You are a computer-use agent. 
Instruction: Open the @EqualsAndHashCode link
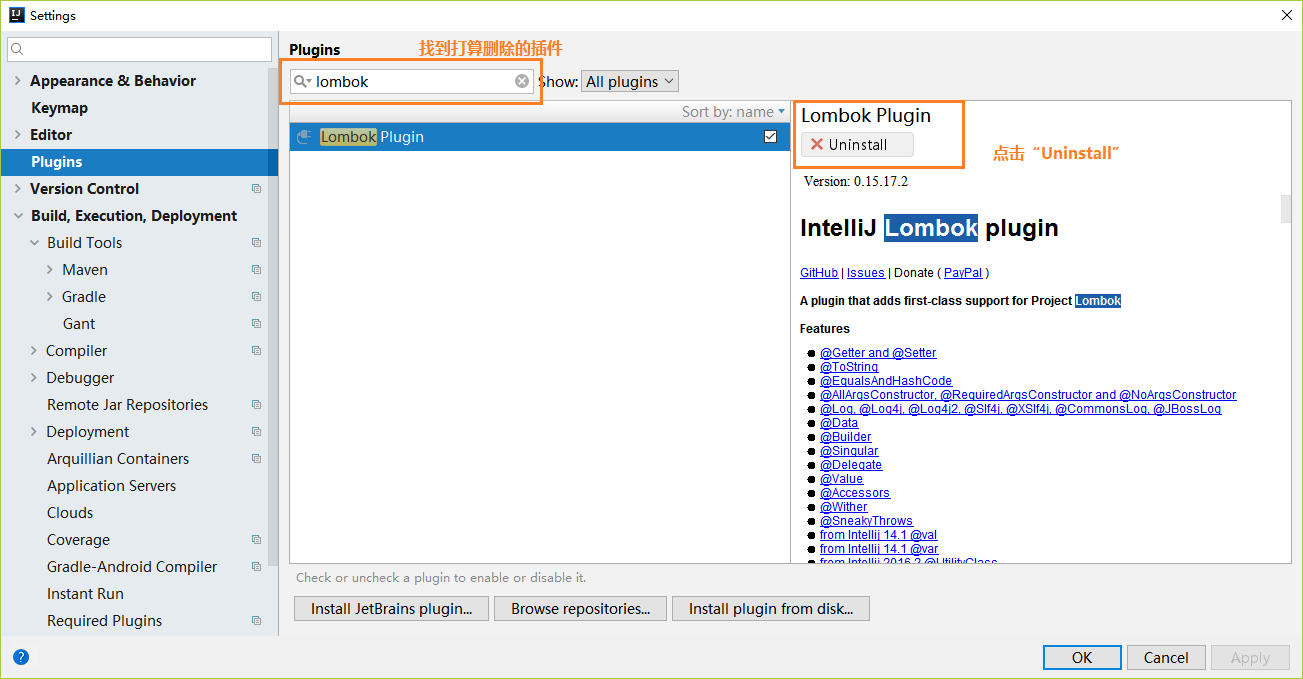[x=886, y=381]
